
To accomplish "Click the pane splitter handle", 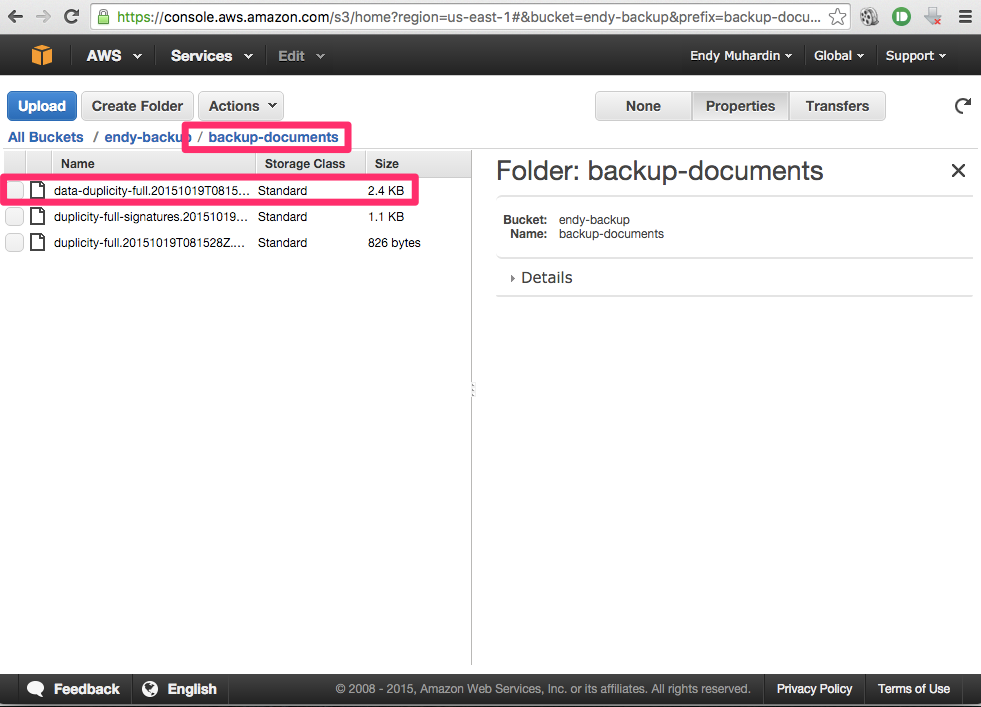I will 472,389.
